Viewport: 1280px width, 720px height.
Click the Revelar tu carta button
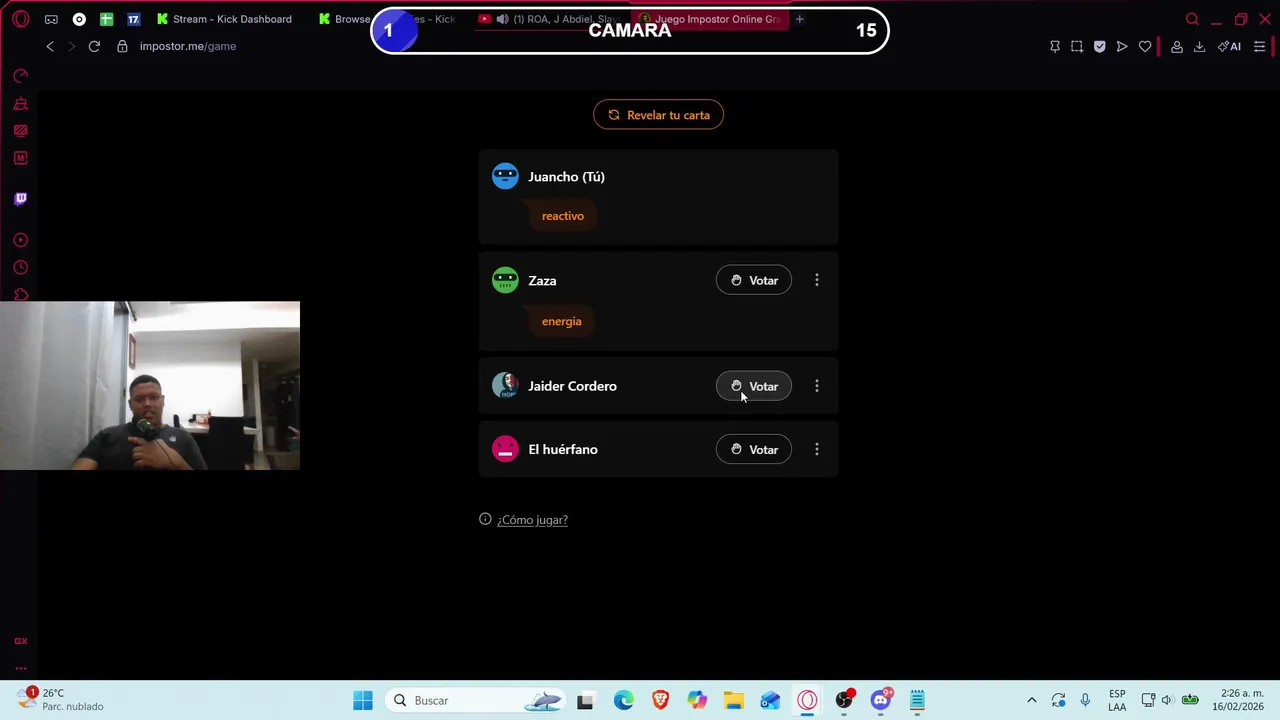point(658,115)
